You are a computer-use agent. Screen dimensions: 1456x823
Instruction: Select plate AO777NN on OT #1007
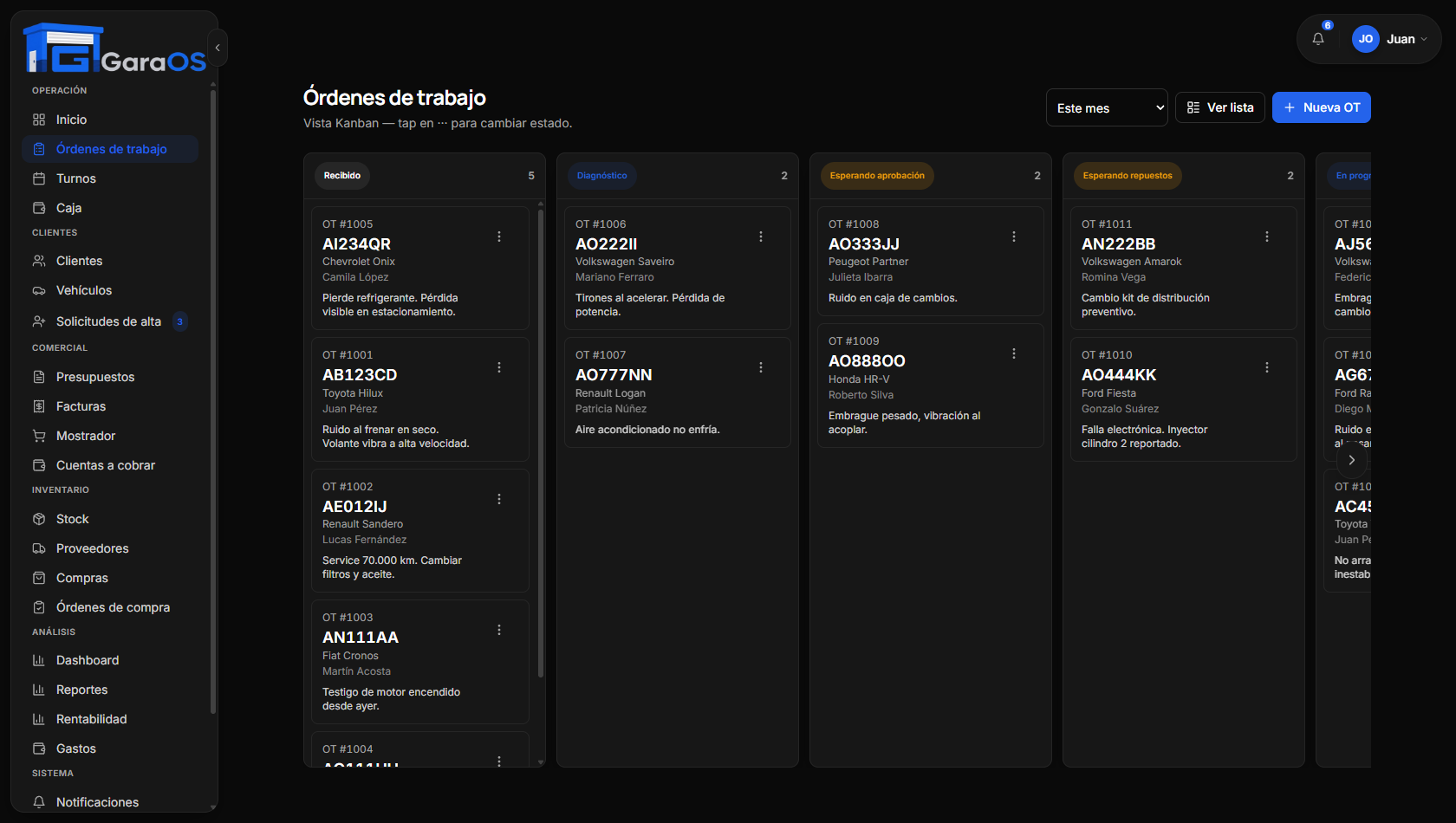pyautogui.click(x=614, y=375)
